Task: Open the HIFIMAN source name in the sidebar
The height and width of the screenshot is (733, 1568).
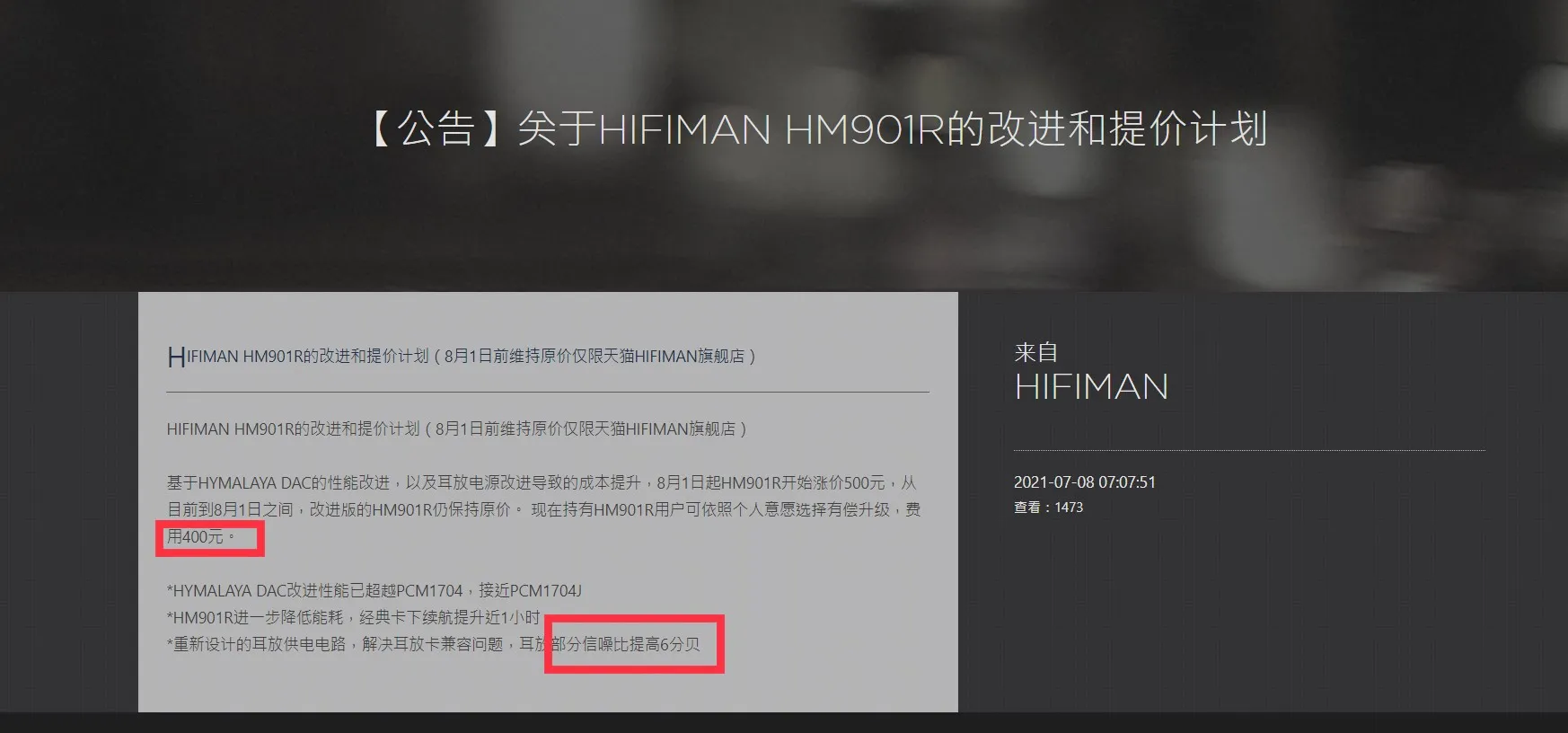Action: [x=1091, y=387]
